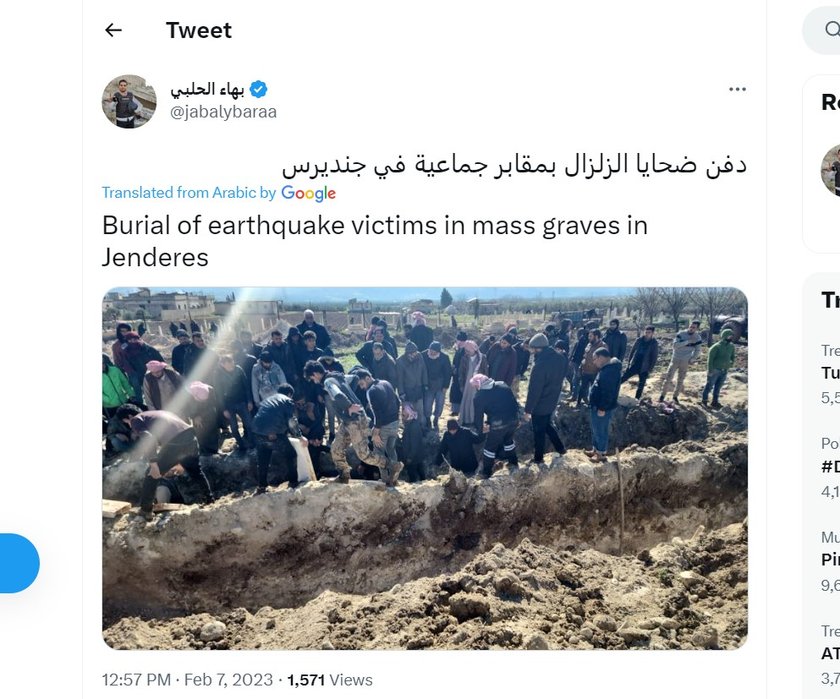Click the author's Arabic display name
Viewport: 840px width, 699px height.
pyautogui.click(x=208, y=89)
